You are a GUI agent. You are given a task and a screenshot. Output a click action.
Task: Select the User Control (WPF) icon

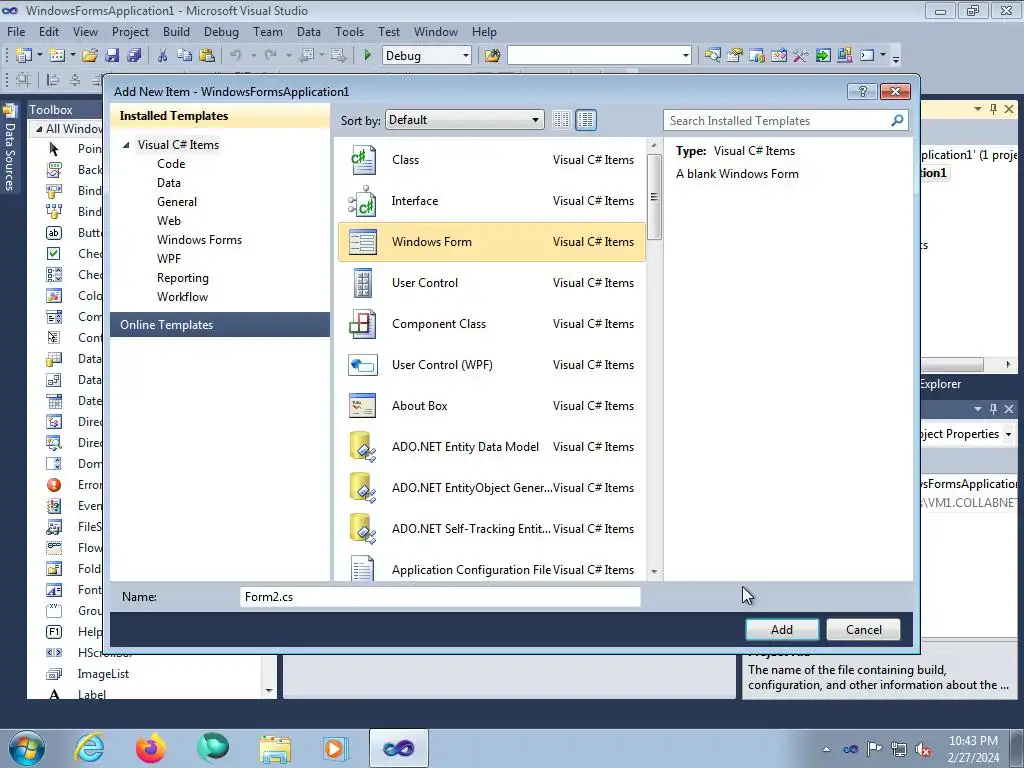(362, 365)
